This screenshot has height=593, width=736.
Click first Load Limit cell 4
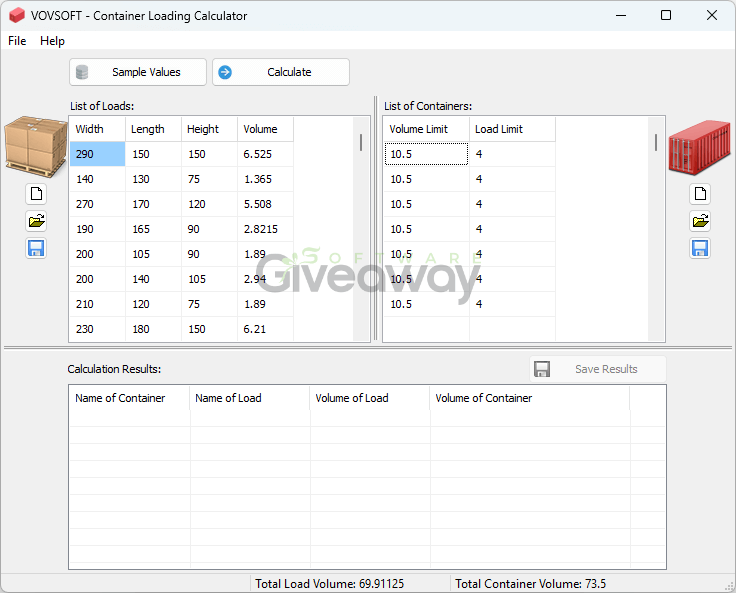[x=513, y=154]
